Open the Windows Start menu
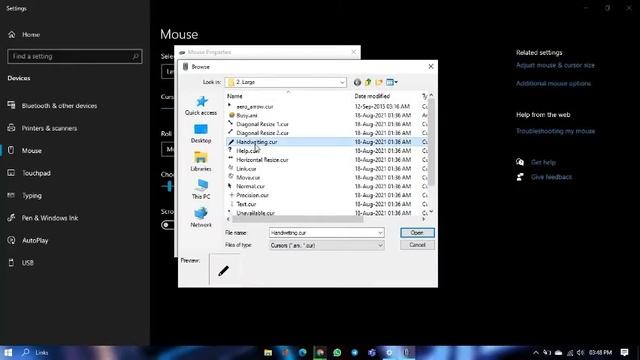640x360 pixels. pos(8,352)
